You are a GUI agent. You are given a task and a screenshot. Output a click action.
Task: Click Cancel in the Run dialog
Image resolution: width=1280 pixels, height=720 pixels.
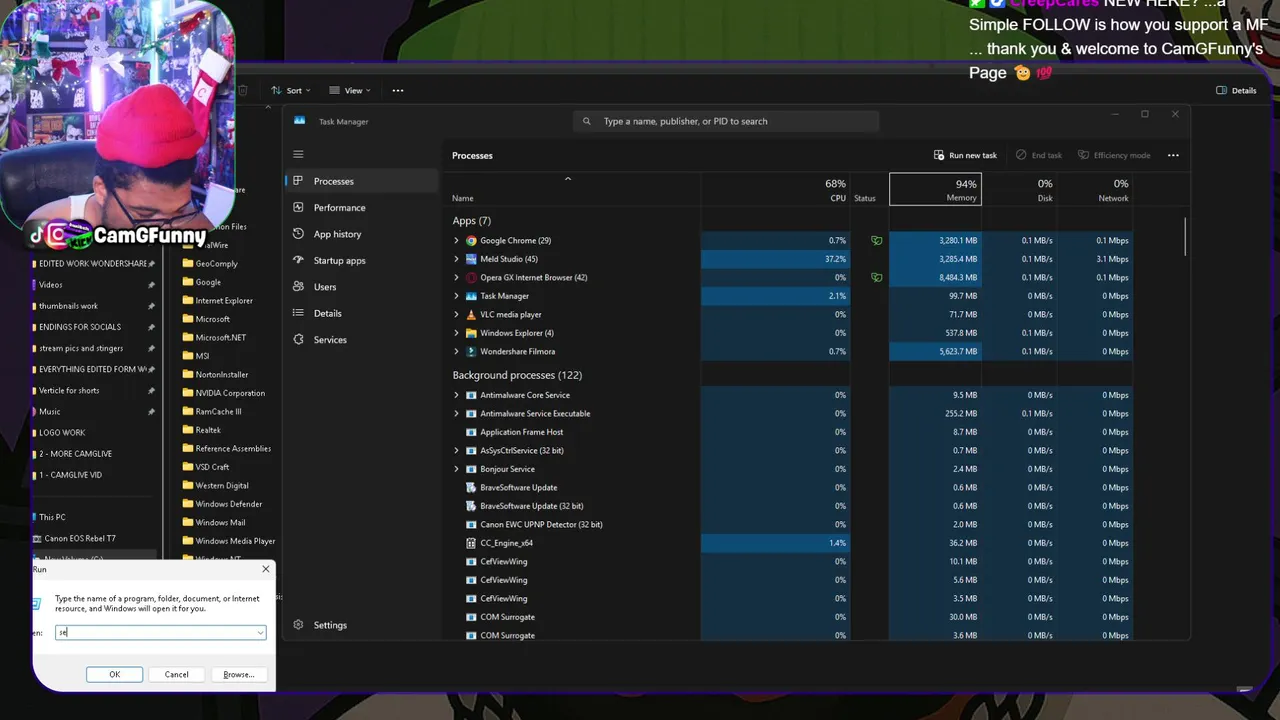click(176, 674)
